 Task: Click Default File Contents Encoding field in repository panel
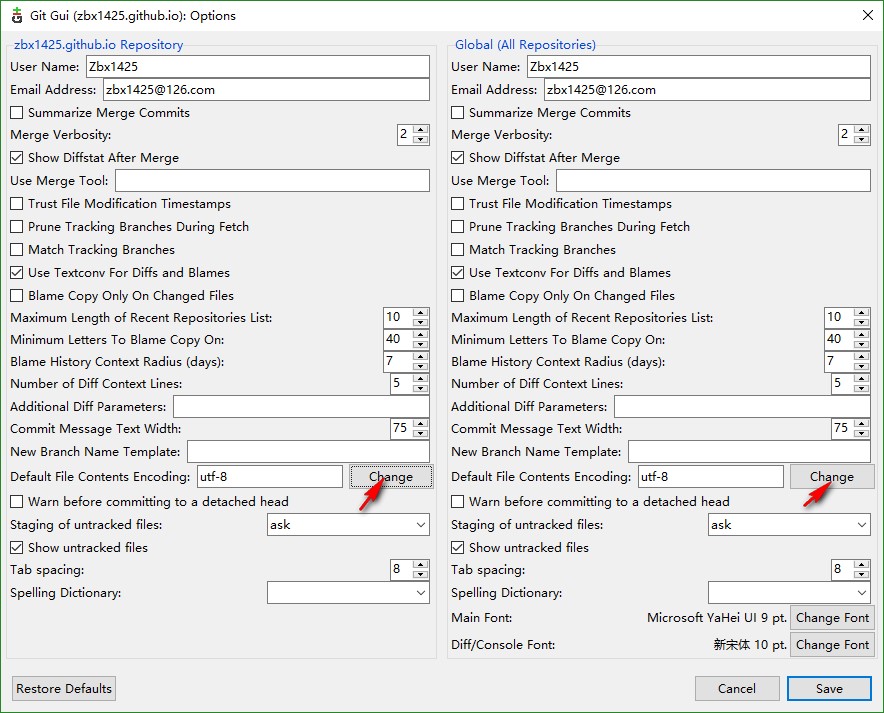pos(270,477)
